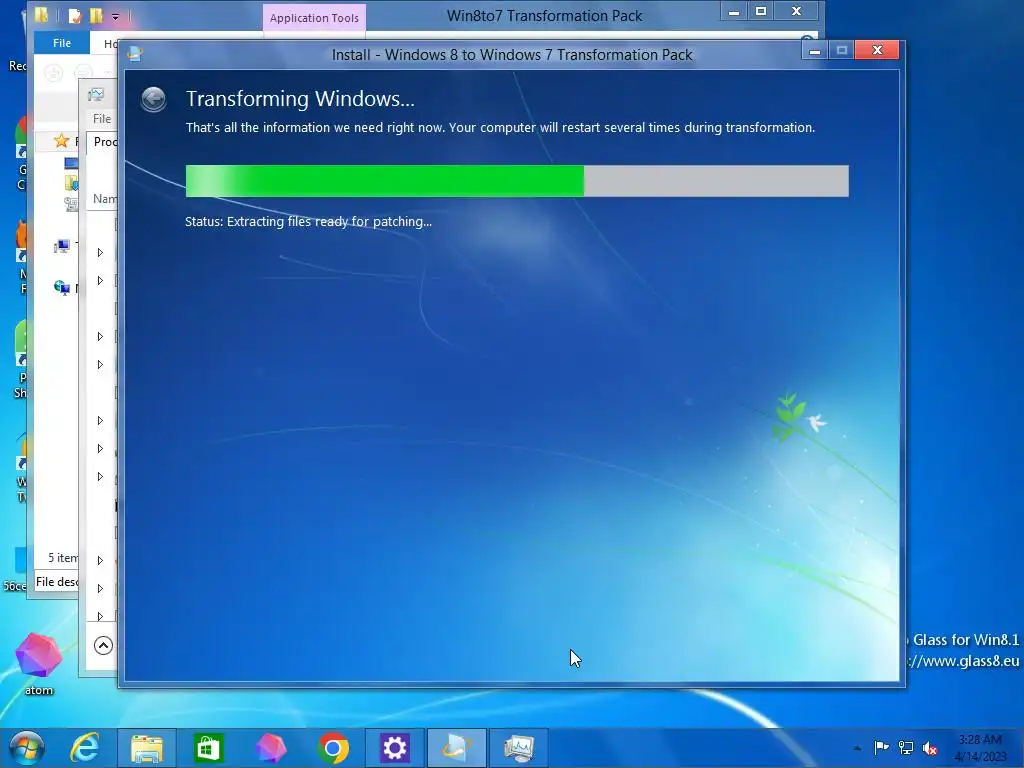Click the back arrow in the installer
The image size is (1024, 768).
coord(154,100)
